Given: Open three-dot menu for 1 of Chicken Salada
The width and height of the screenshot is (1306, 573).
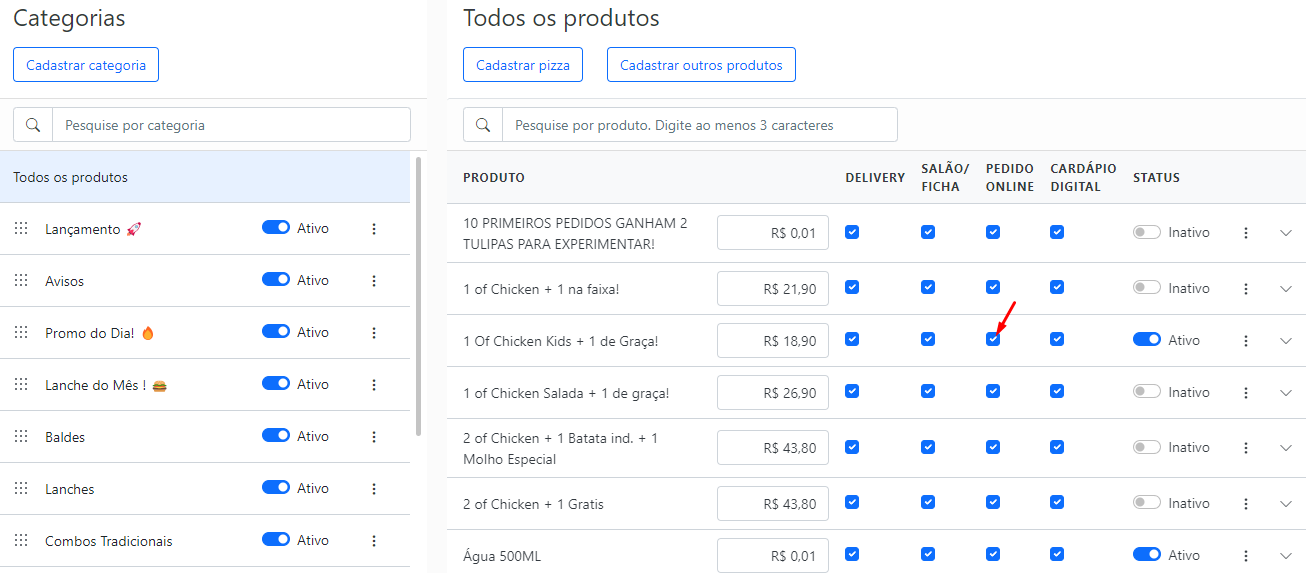Looking at the screenshot, I should (x=1246, y=393).
